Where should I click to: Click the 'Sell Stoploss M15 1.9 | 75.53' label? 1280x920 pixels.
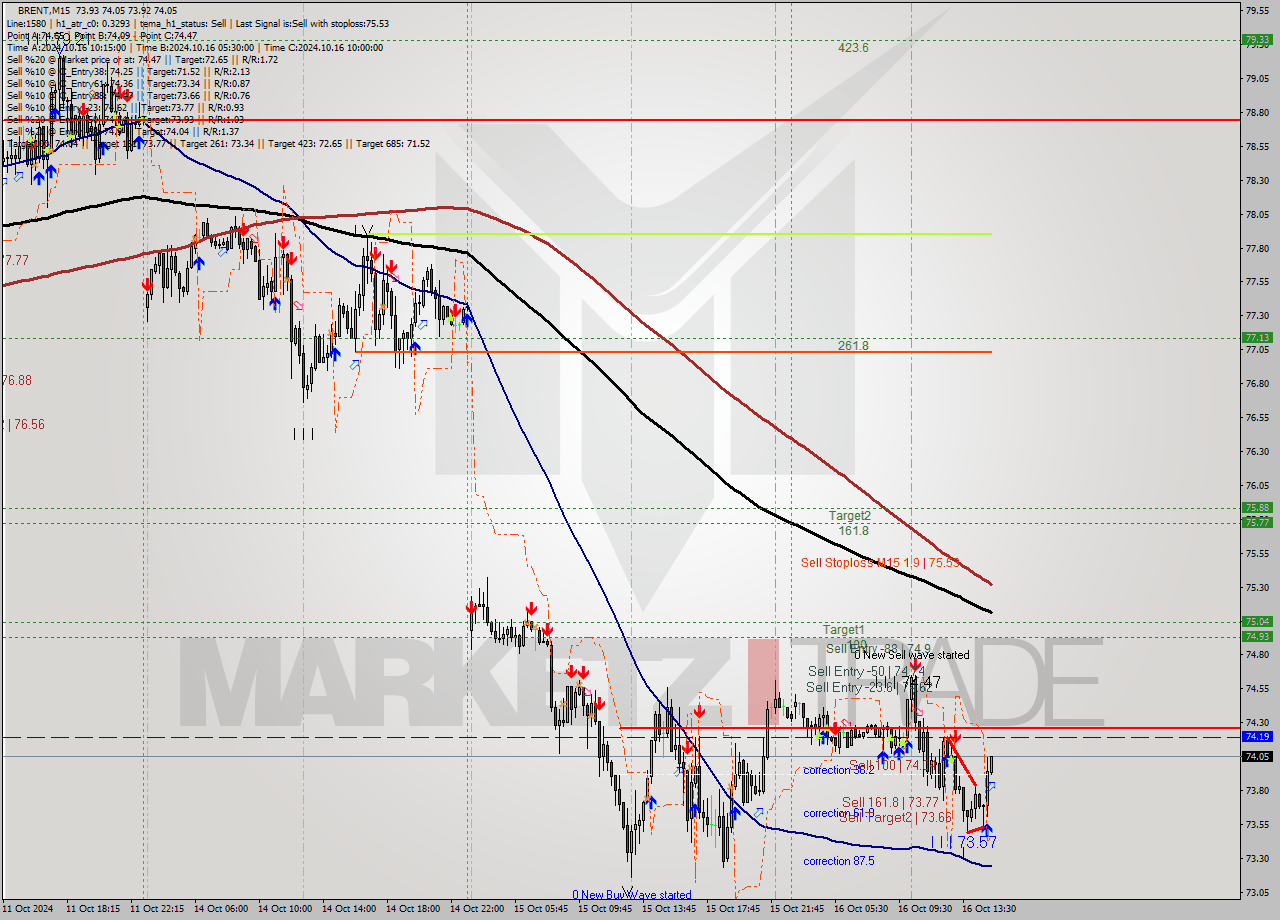(x=880, y=563)
